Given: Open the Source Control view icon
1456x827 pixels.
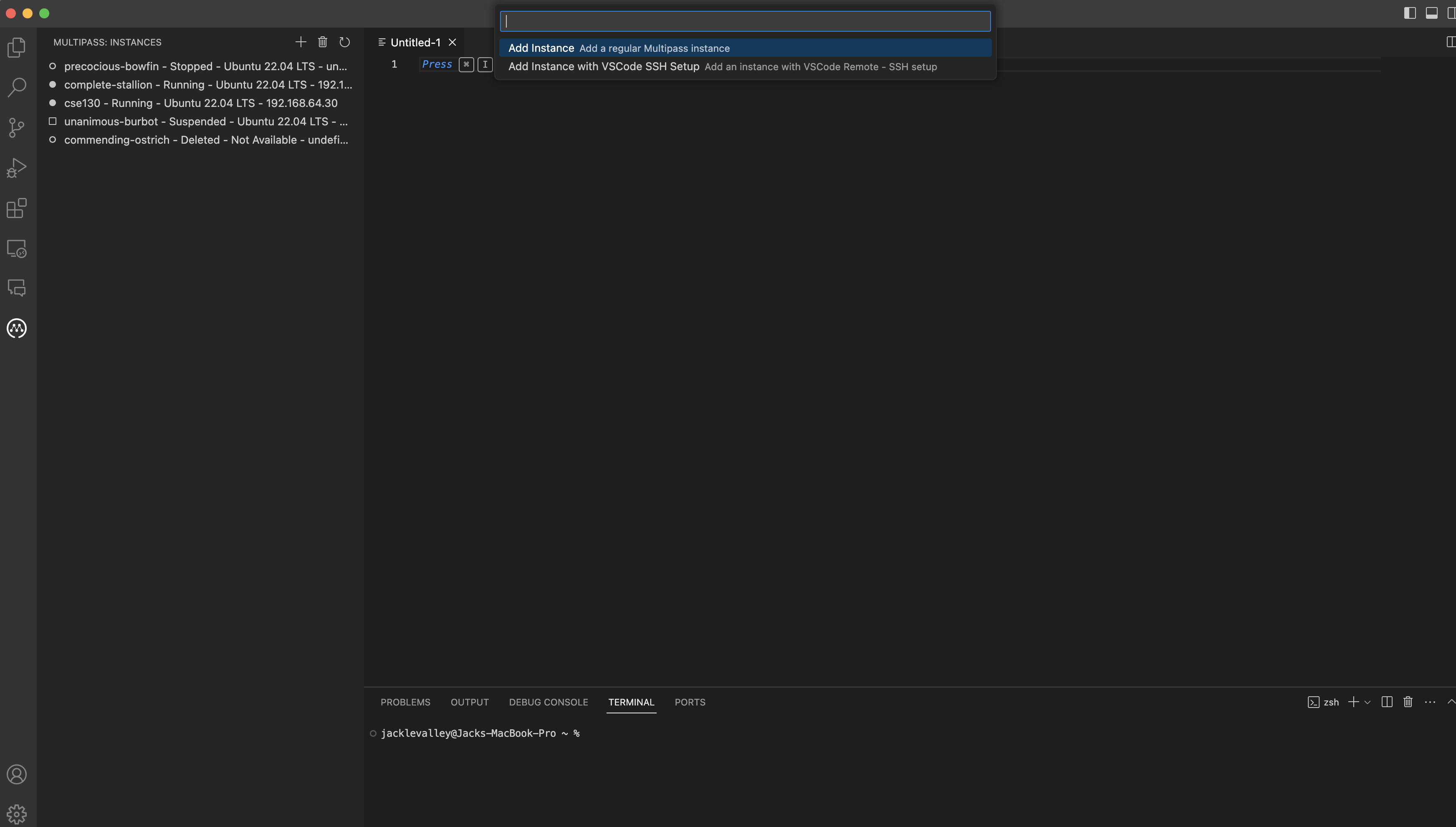Looking at the screenshot, I should click(16, 127).
